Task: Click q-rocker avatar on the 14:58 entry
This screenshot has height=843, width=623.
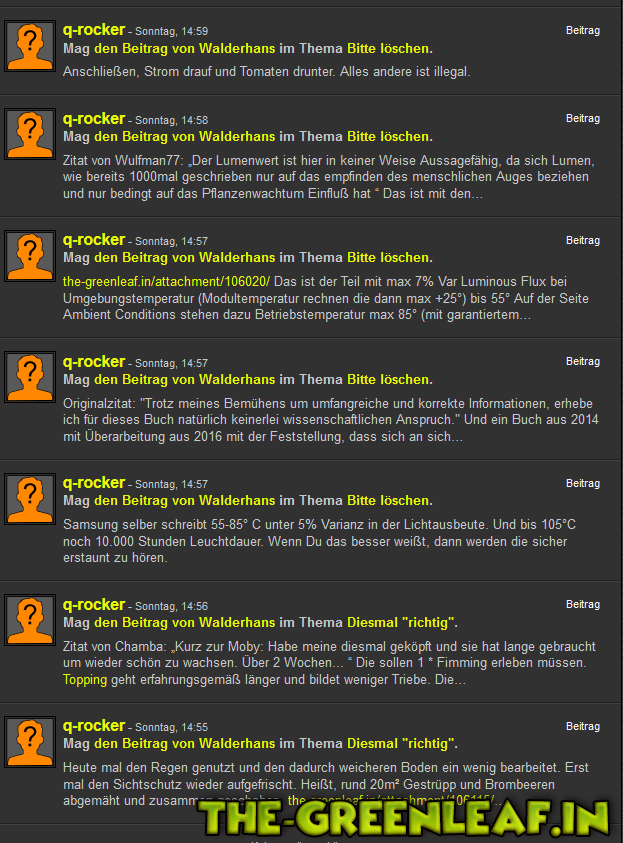Action: coord(30,134)
